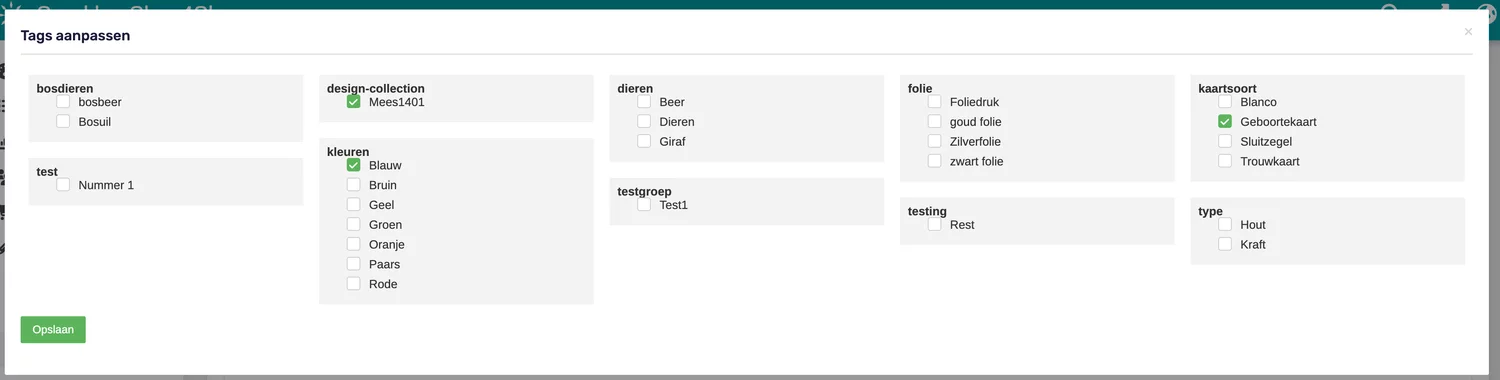Uncheck the Mees1401 design-collection checkbox
Viewport: 1500px width, 380px height.
pyautogui.click(x=354, y=102)
